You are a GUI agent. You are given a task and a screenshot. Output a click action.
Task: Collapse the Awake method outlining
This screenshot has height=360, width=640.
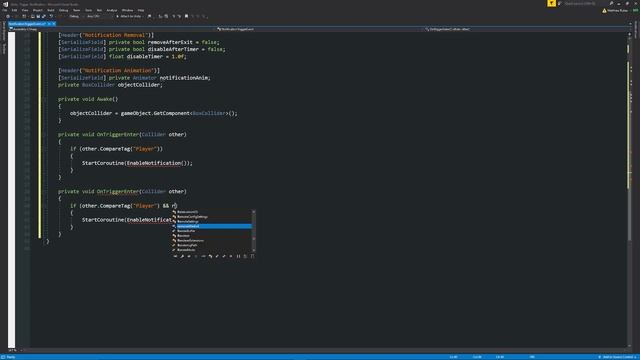coord(46,99)
